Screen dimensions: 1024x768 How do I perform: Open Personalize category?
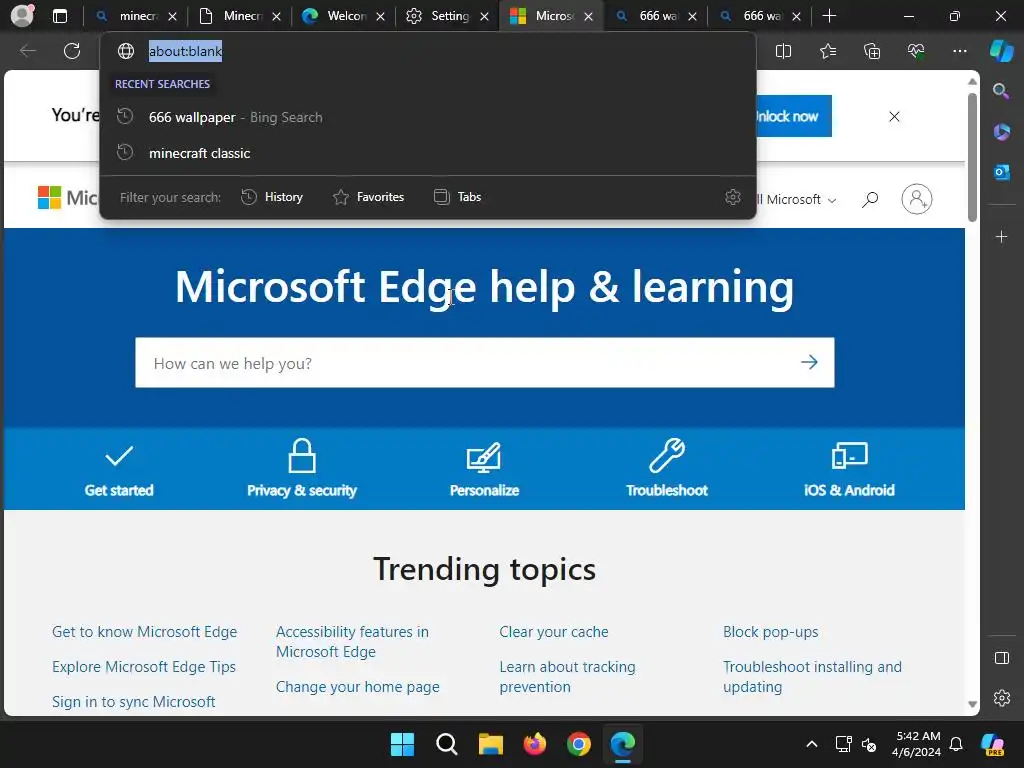[484, 470]
